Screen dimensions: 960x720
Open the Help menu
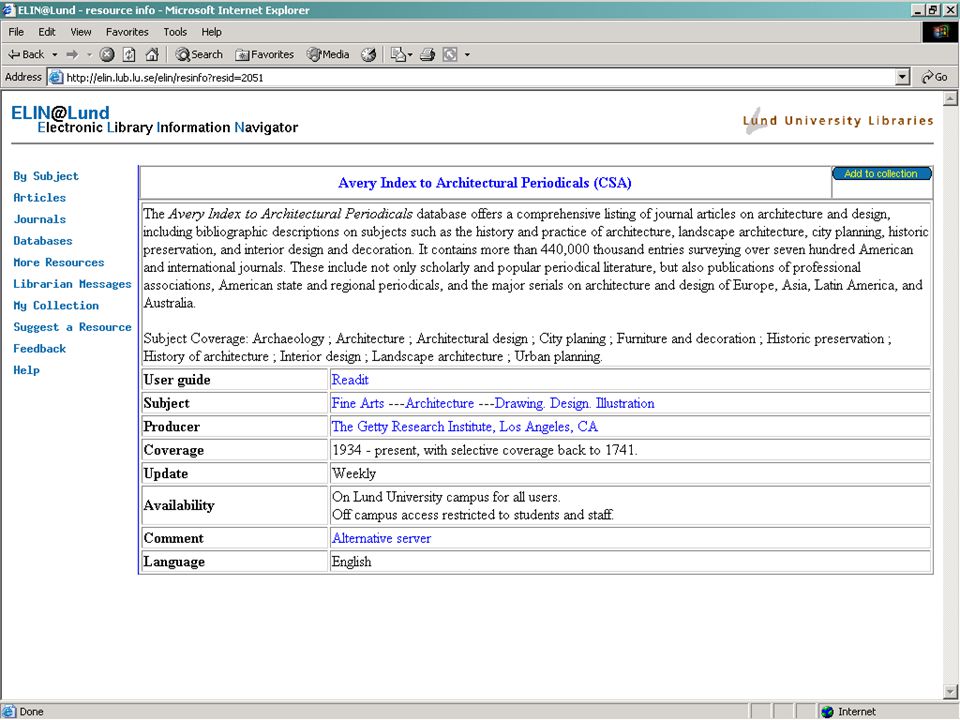[211, 32]
